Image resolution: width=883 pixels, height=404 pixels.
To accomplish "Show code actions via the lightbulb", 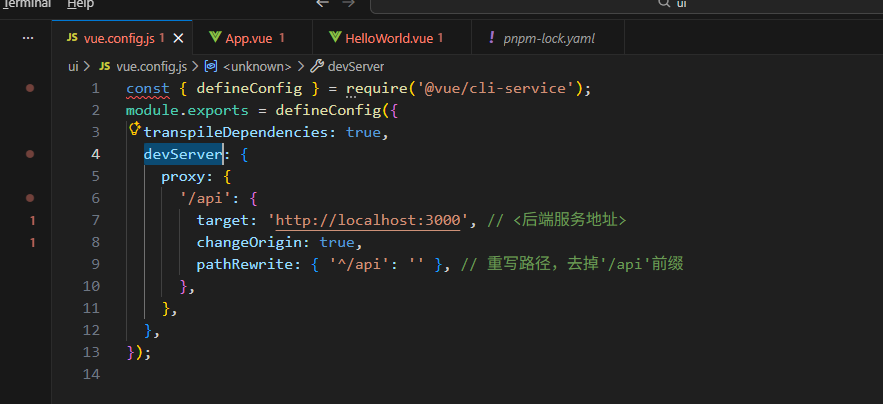I will tap(135, 129).
